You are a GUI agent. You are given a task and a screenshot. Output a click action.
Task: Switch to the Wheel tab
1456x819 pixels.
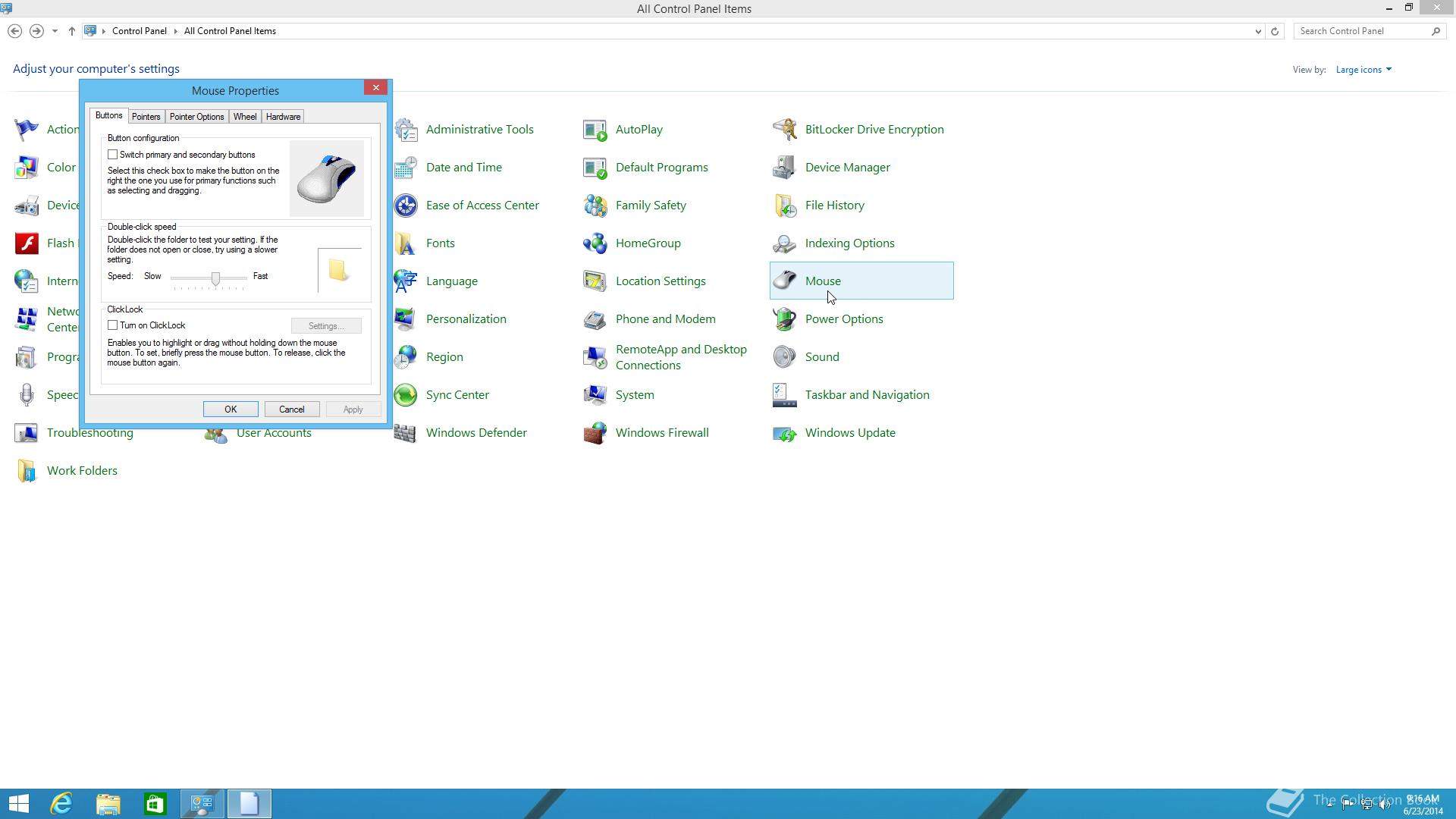[245, 117]
